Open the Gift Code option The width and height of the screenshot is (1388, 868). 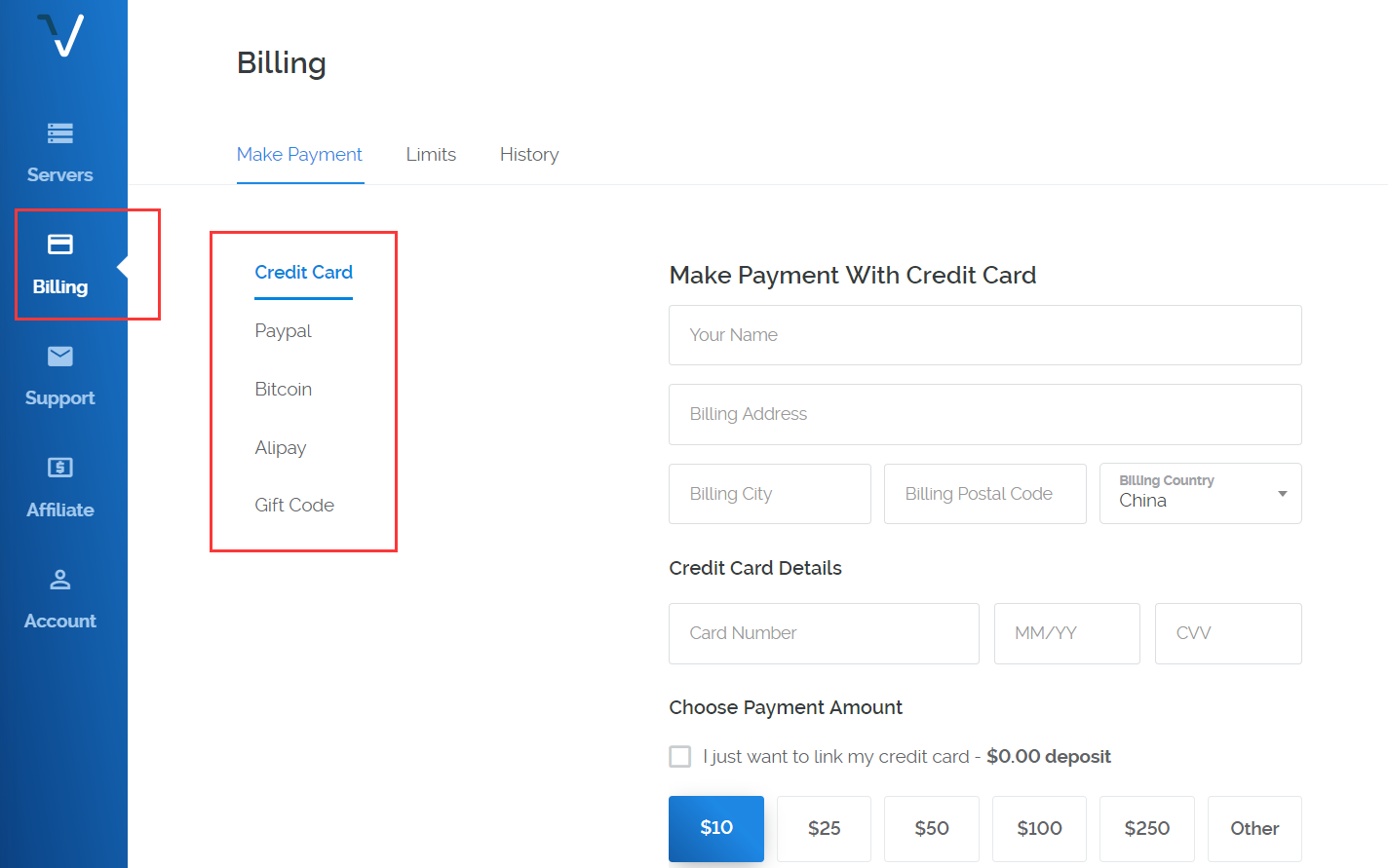(x=294, y=506)
